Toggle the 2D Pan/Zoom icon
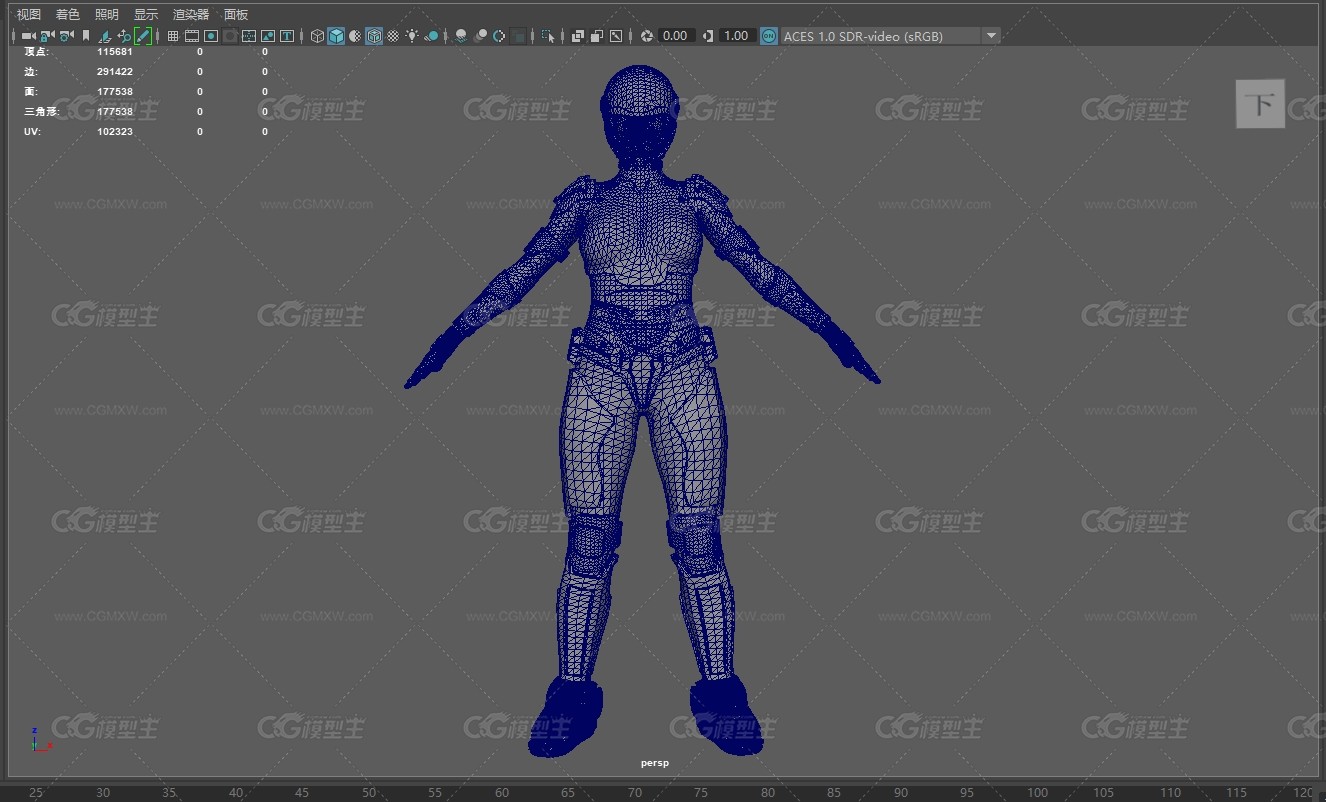 click(123, 36)
